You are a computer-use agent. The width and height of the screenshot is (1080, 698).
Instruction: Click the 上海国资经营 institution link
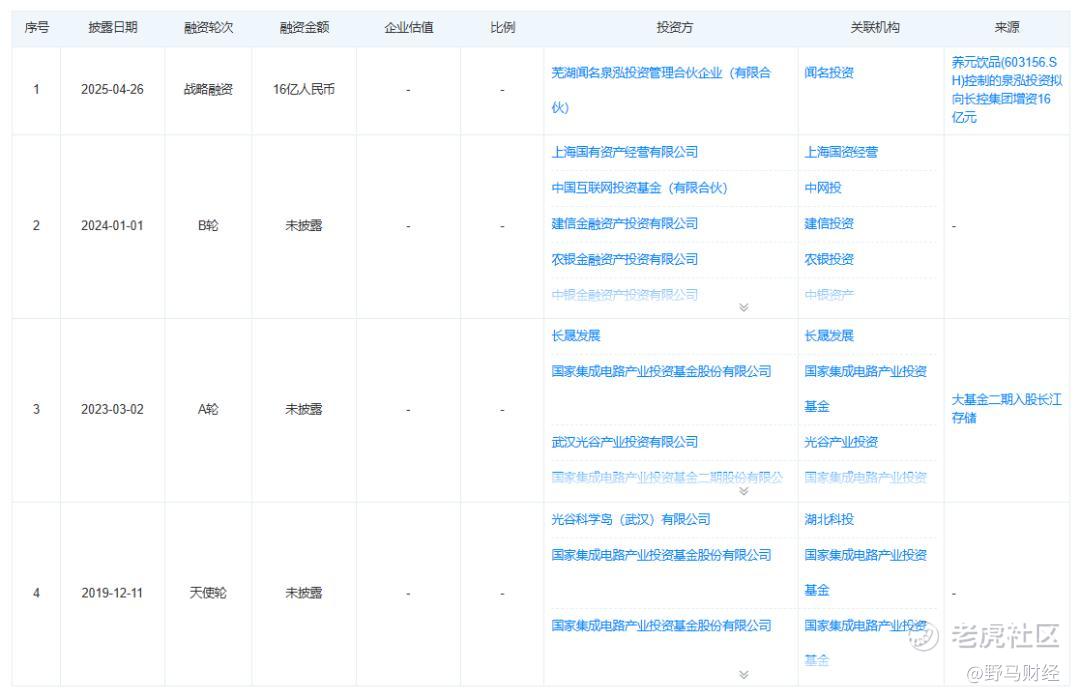click(841, 152)
